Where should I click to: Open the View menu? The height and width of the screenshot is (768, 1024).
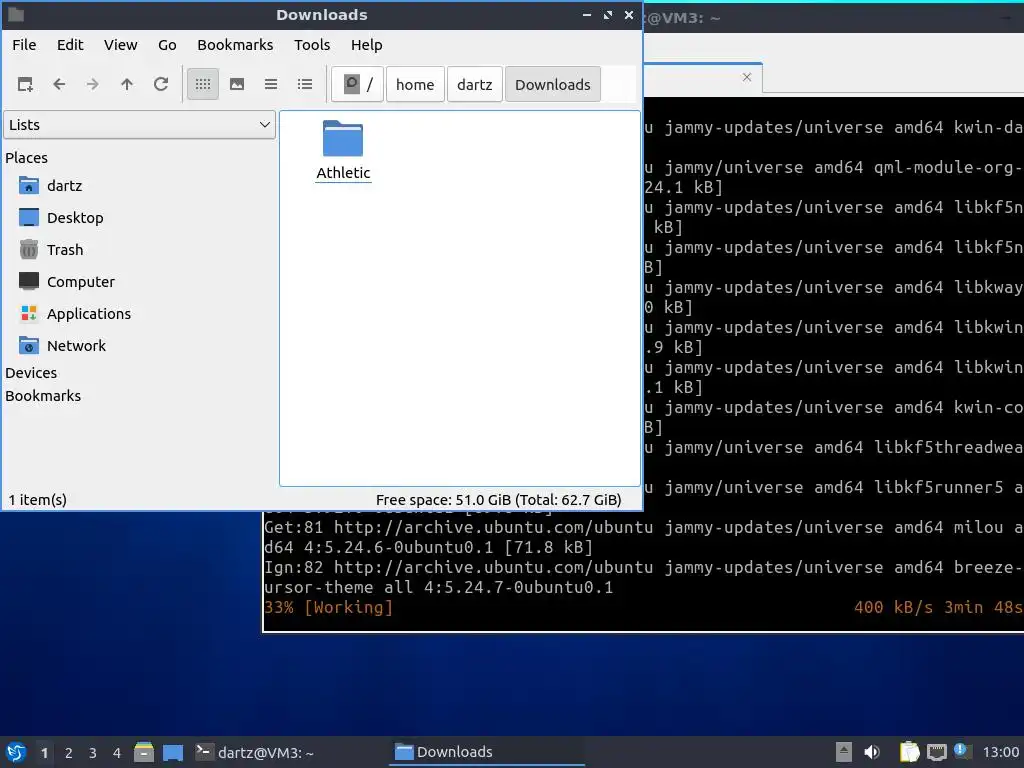point(121,45)
